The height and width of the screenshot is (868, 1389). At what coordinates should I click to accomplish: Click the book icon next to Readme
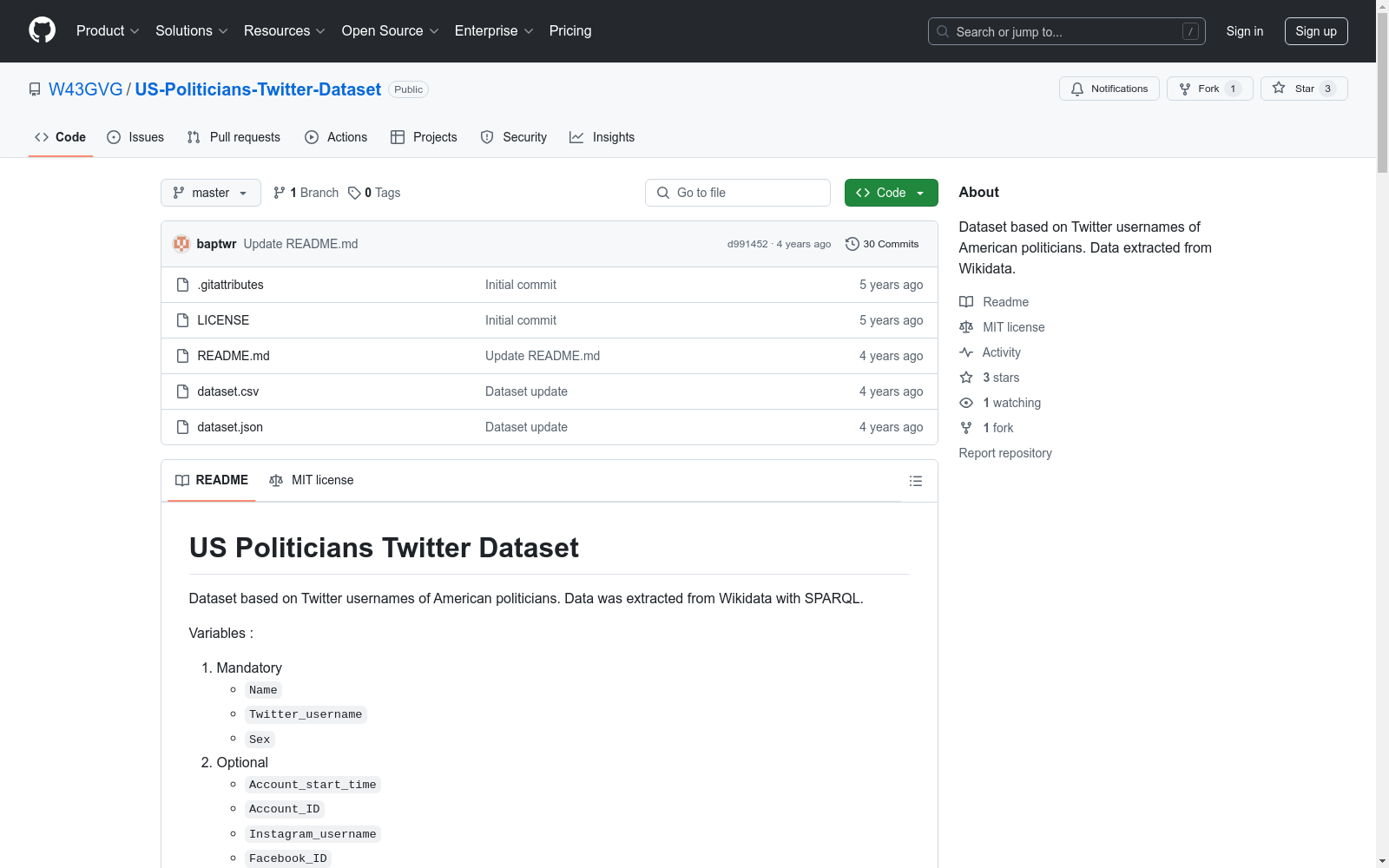click(x=966, y=302)
